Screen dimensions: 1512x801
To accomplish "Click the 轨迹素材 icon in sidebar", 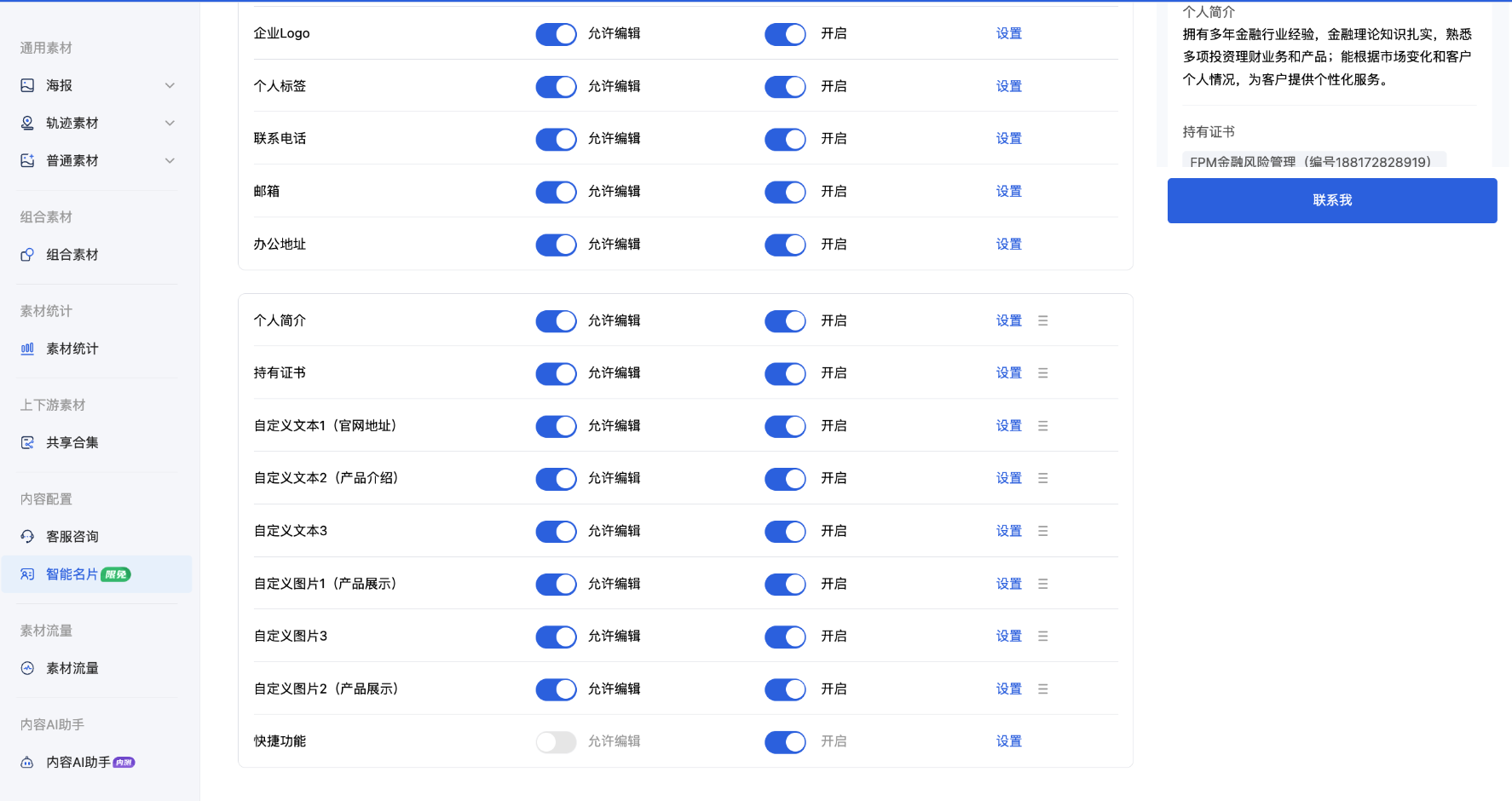I will [x=27, y=123].
